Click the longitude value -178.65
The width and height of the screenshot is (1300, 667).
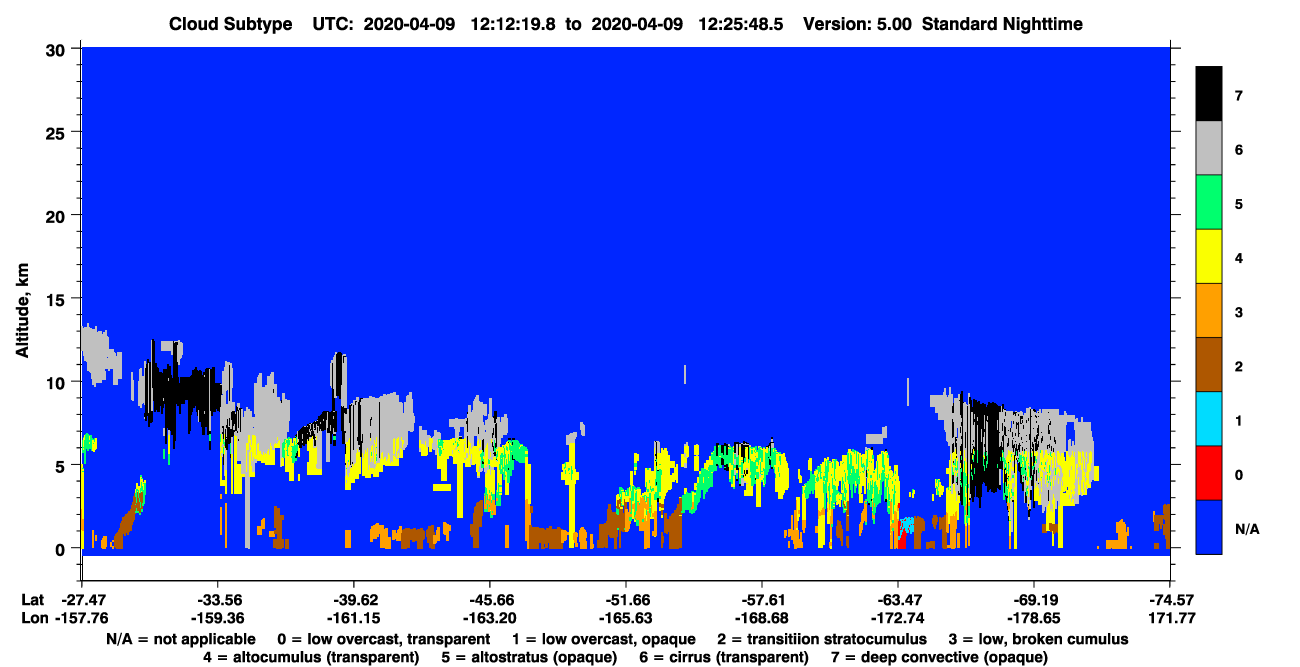click(1034, 618)
